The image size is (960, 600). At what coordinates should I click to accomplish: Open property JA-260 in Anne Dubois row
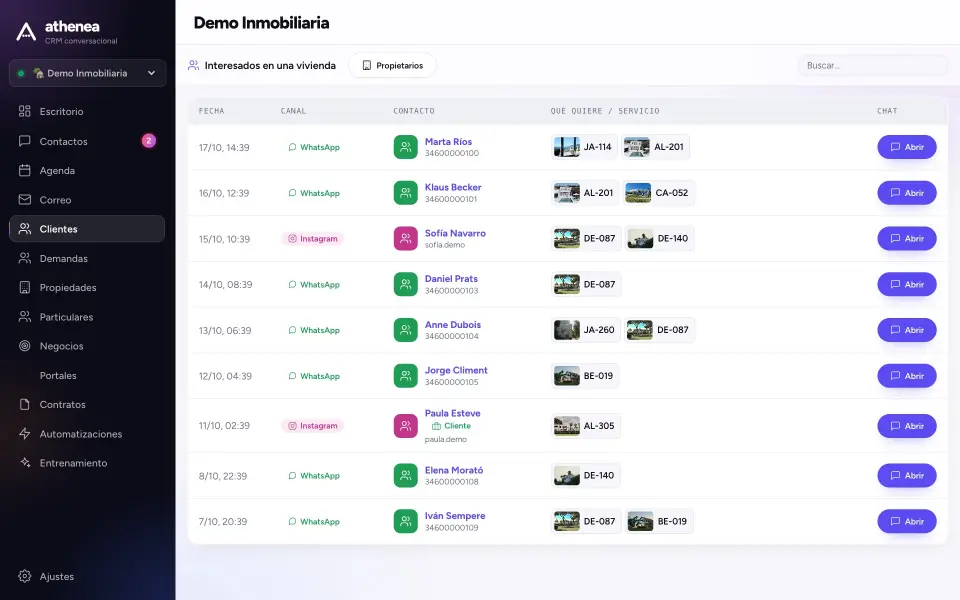tap(585, 330)
